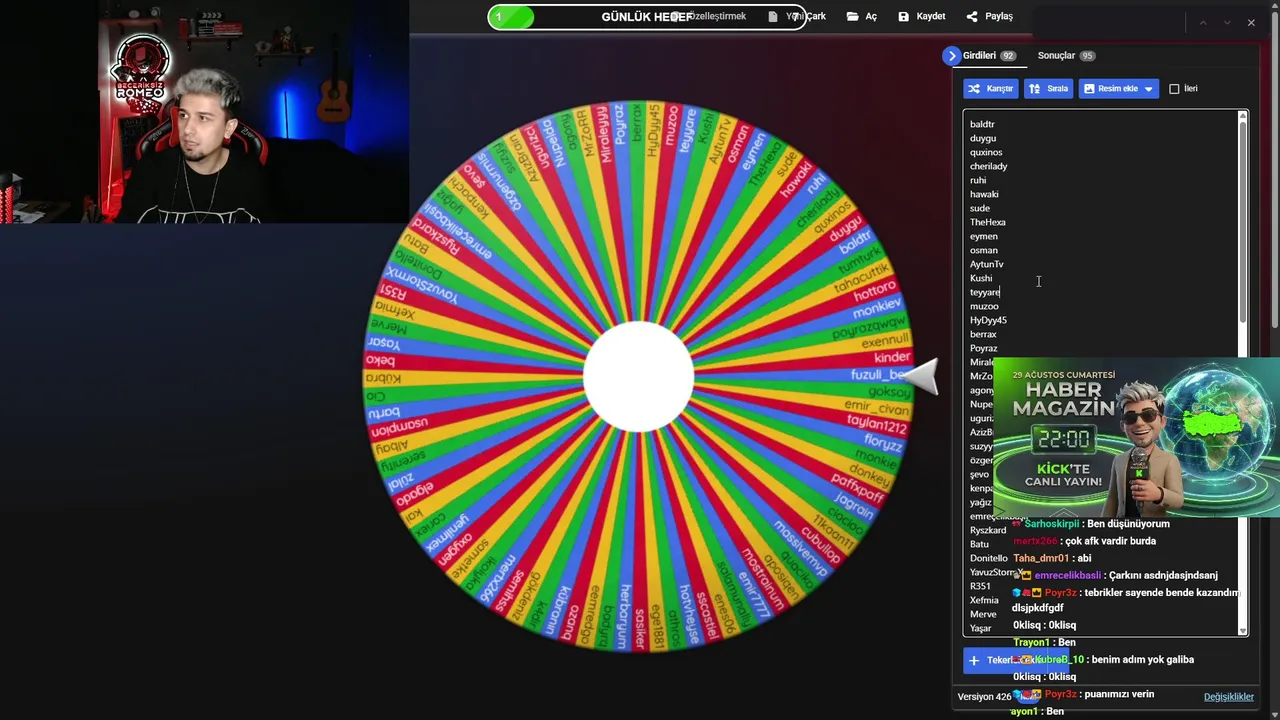Image resolution: width=1280 pixels, height=720 pixels.
Task: Click the 'Versiyon 426' version label
Action: coord(984,697)
